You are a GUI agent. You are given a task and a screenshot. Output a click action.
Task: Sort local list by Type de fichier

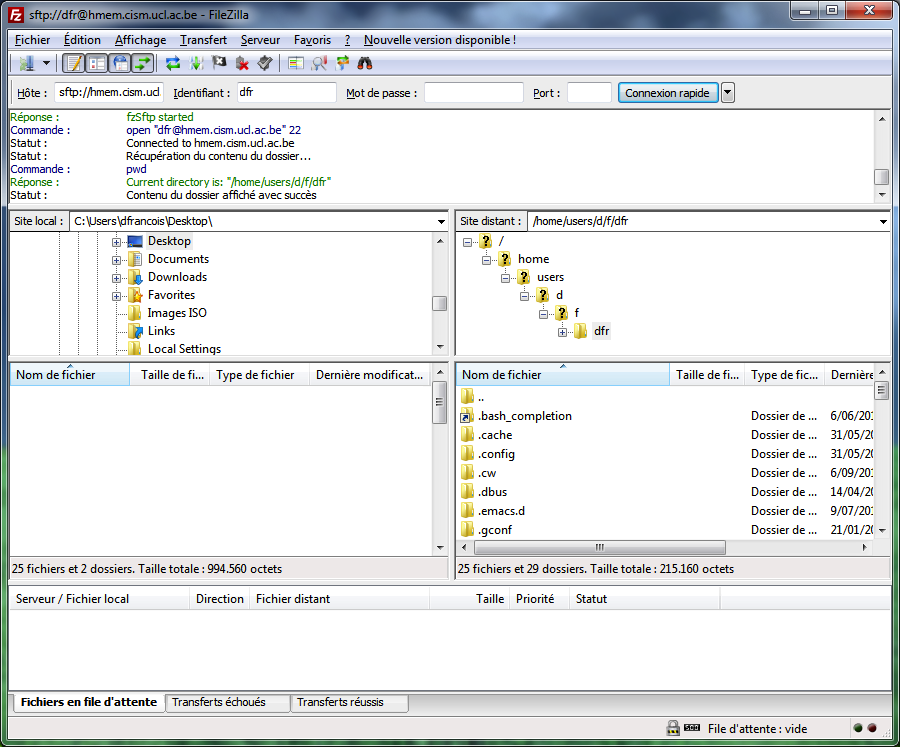pos(259,375)
